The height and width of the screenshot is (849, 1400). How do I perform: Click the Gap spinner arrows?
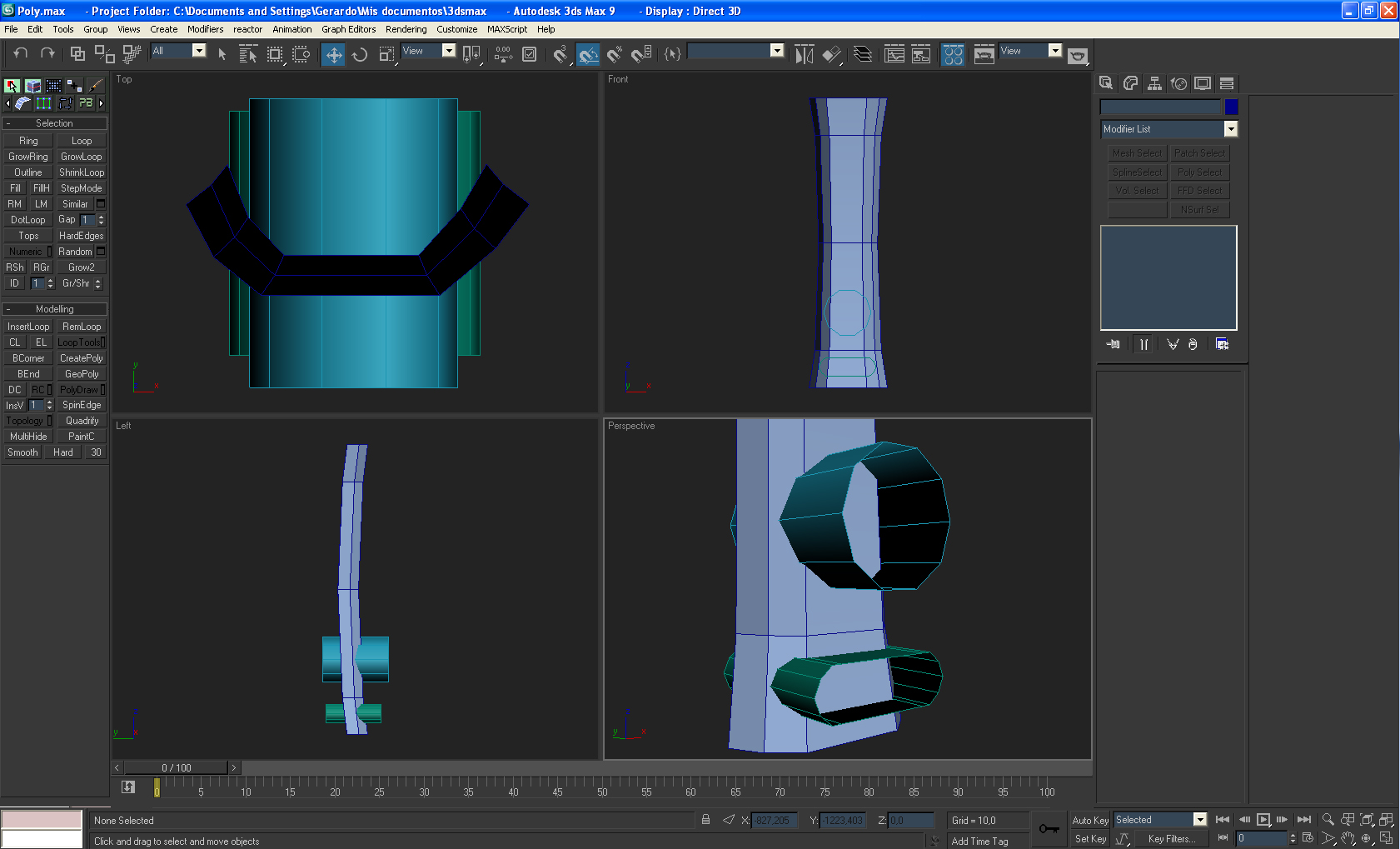tap(102, 220)
